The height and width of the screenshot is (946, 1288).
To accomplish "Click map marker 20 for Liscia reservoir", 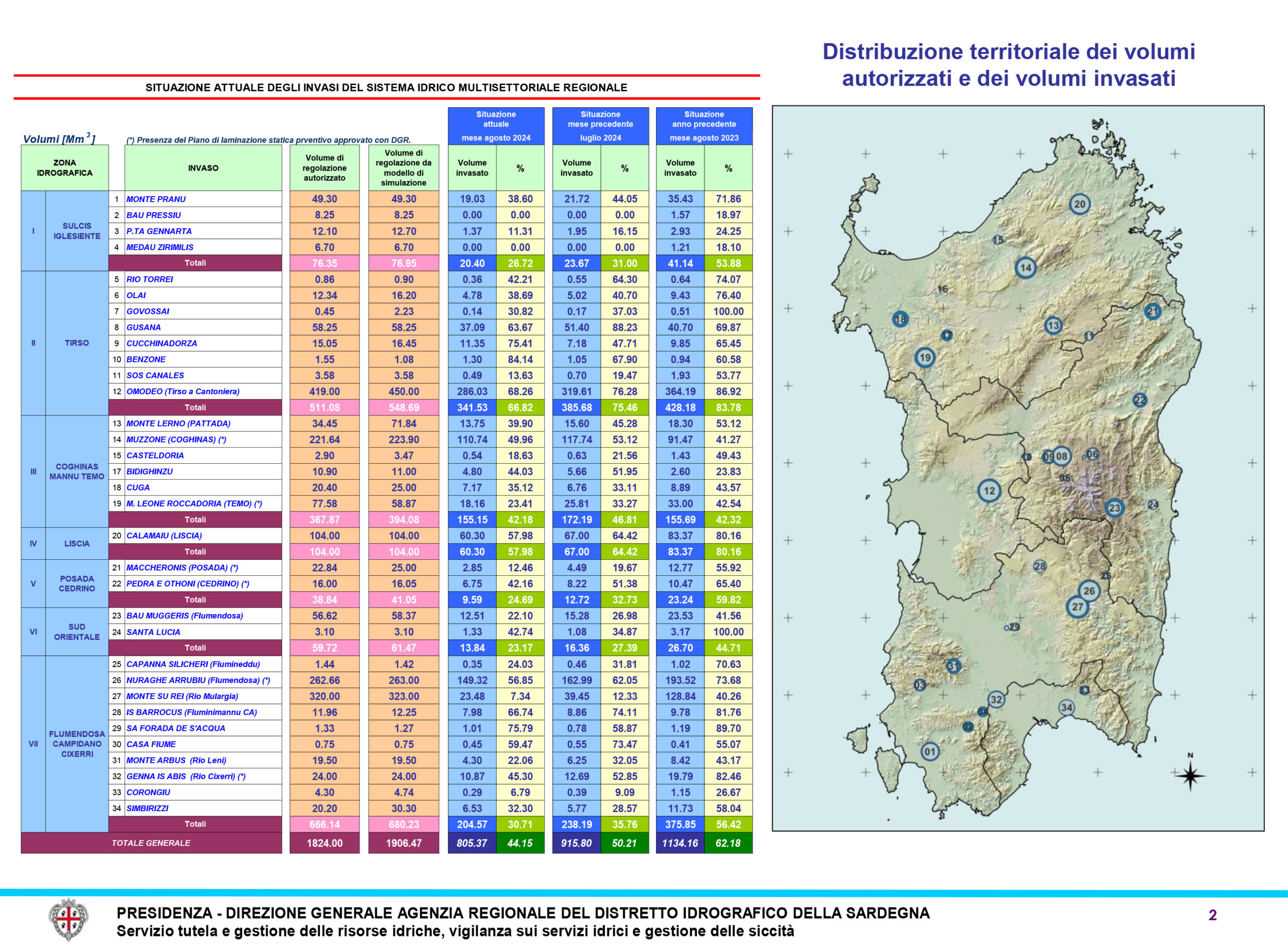I will point(1080,204).
